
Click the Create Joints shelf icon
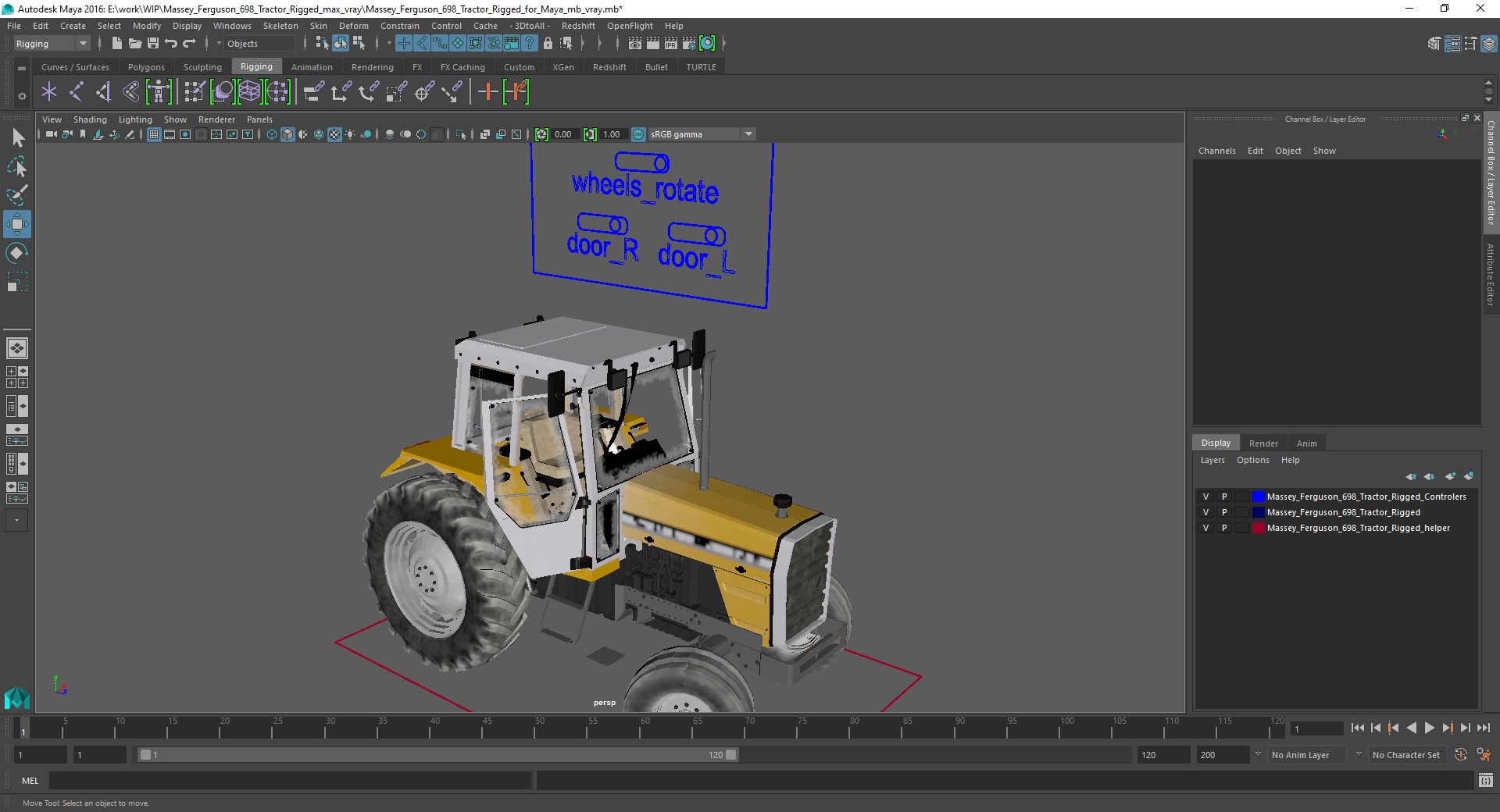pos(77,92)
